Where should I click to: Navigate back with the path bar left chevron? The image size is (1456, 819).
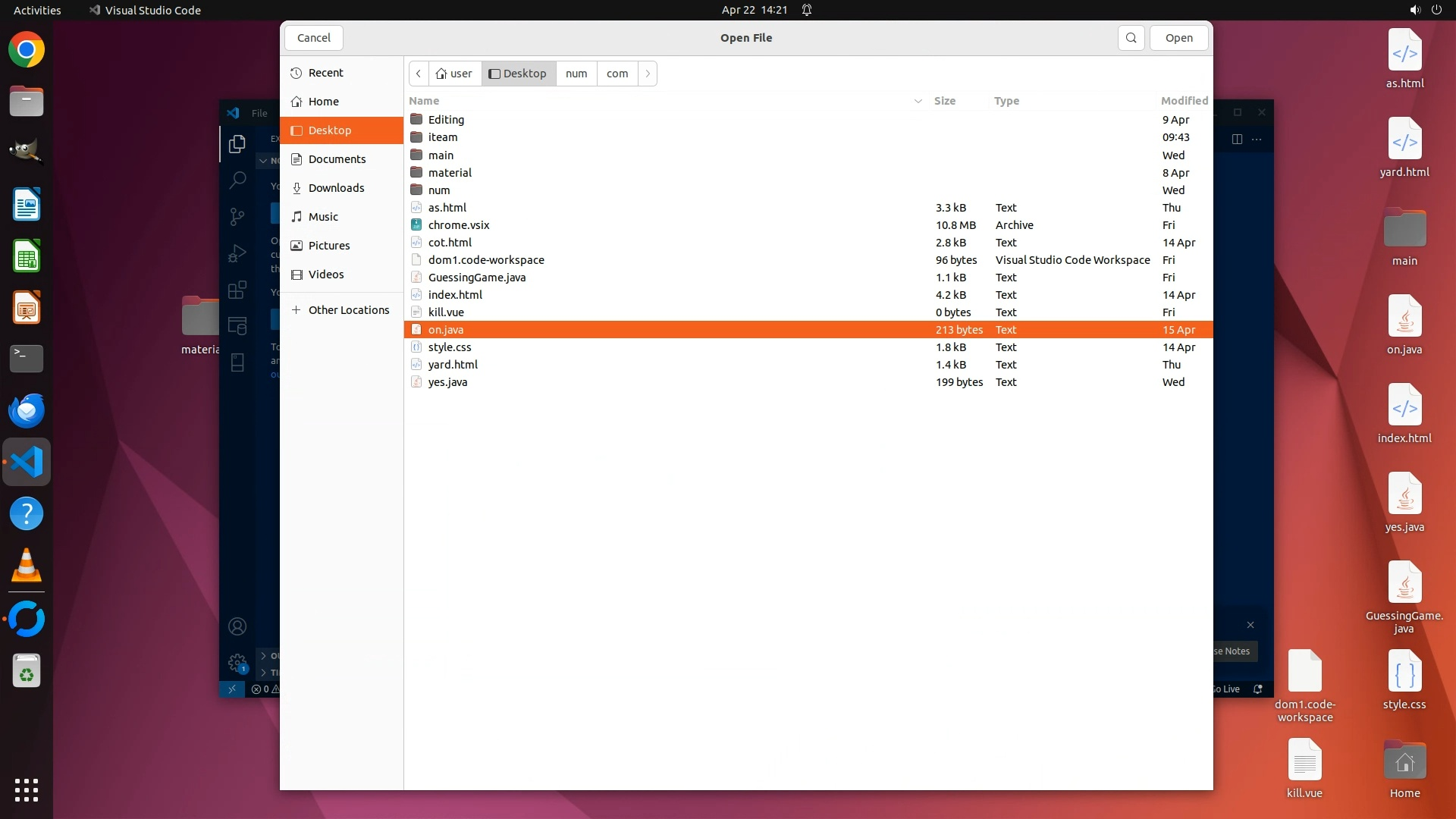click(419, 74)
